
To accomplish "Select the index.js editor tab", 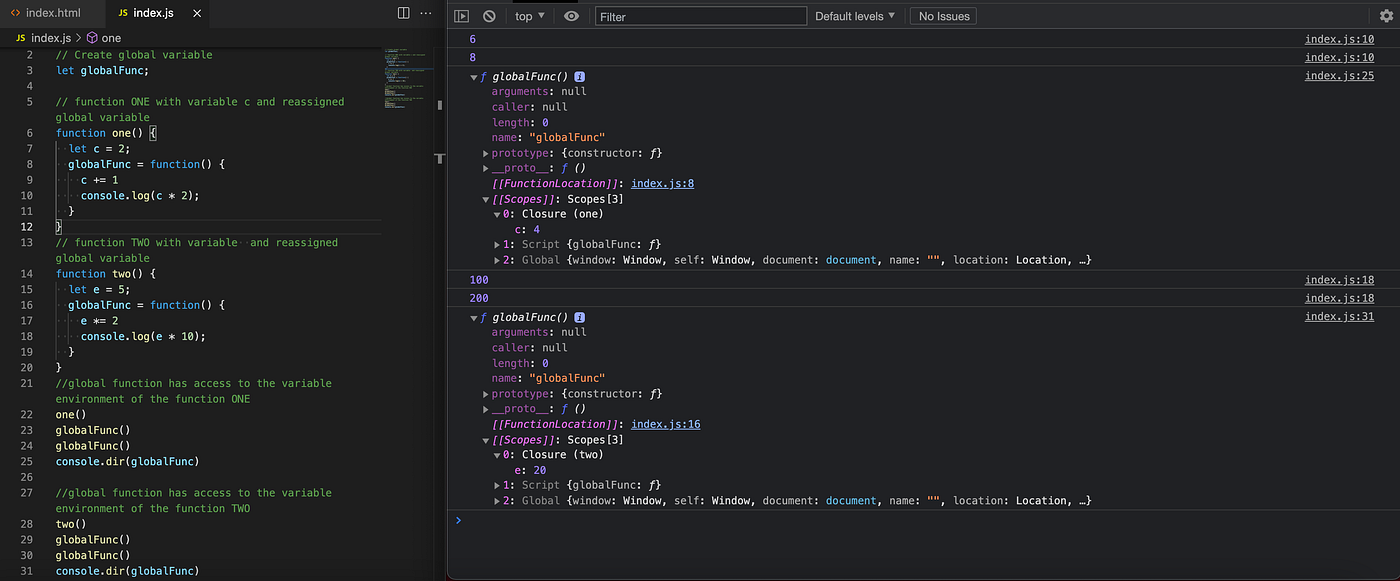I will pyautogui.click(x=149, y=13).
